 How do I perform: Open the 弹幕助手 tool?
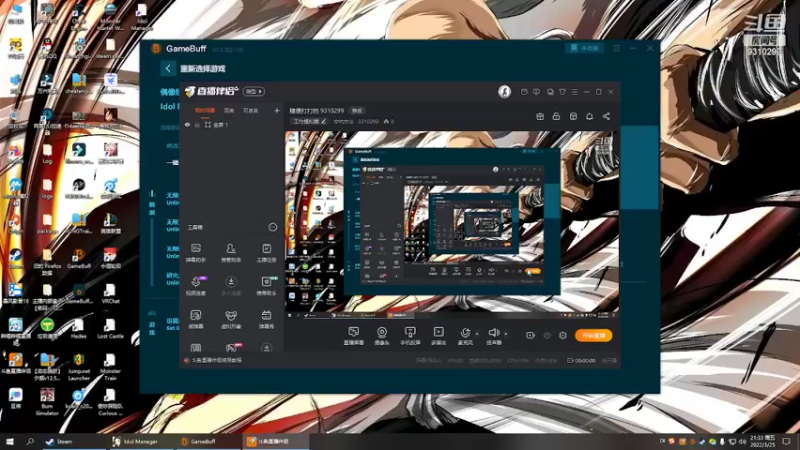tap(196, 253)
